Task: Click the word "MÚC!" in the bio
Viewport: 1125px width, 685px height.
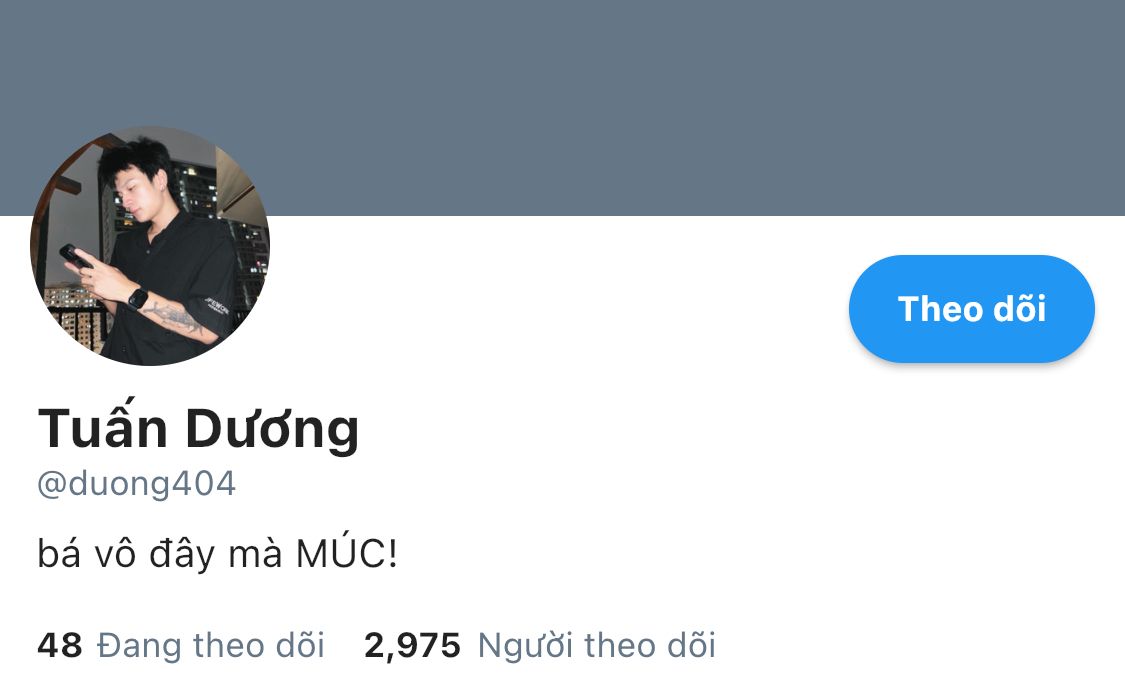Action: pos(347,554)
